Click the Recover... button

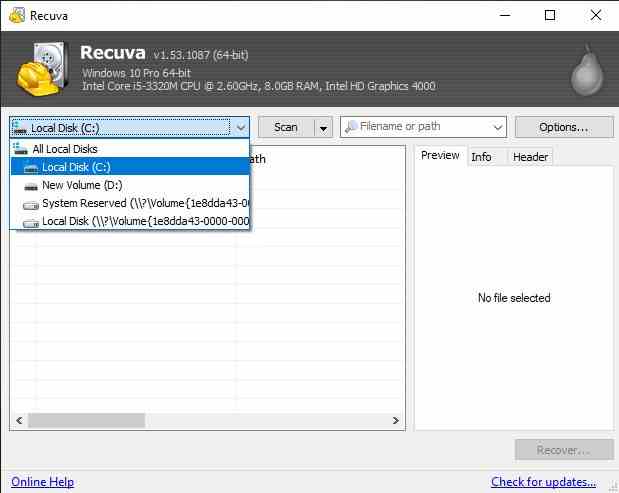coord(564,450)
